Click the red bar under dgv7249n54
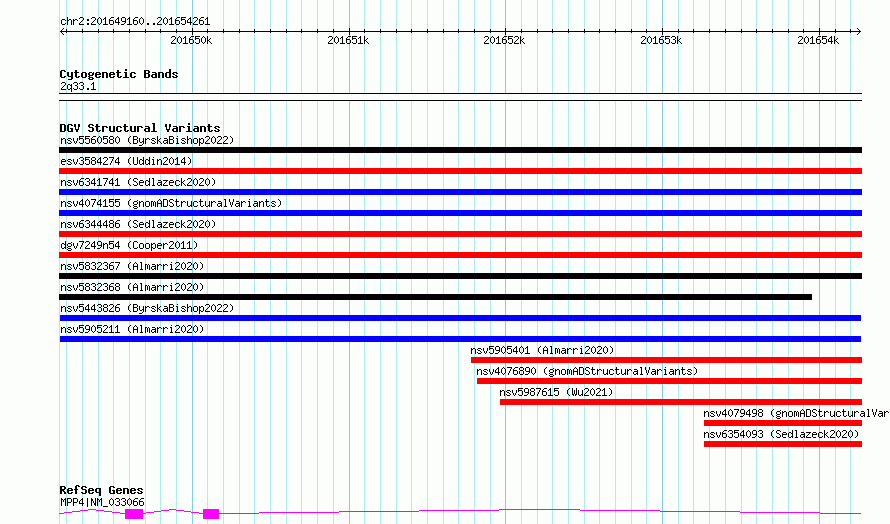 (x=460, y=255)
